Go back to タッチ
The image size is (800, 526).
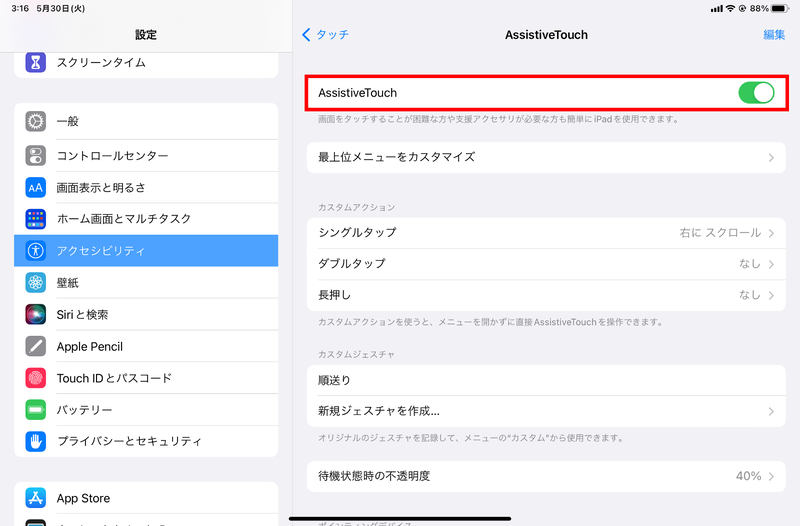[326, 35]
